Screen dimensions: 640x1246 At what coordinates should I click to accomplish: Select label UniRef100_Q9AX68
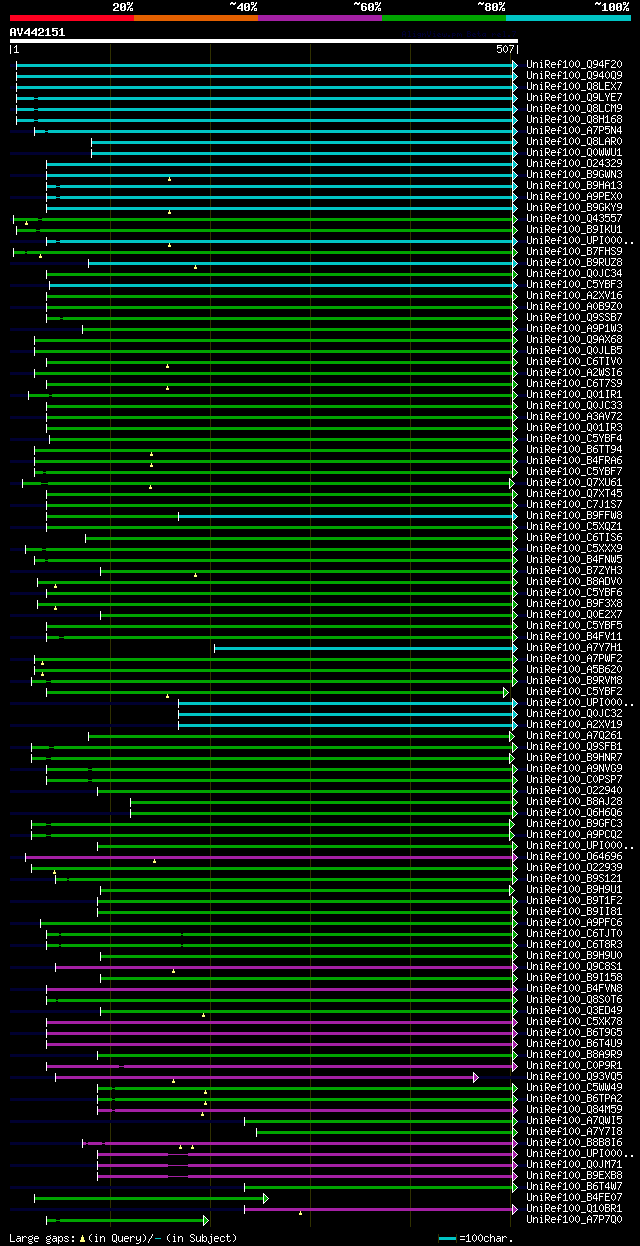click(573, 340)
